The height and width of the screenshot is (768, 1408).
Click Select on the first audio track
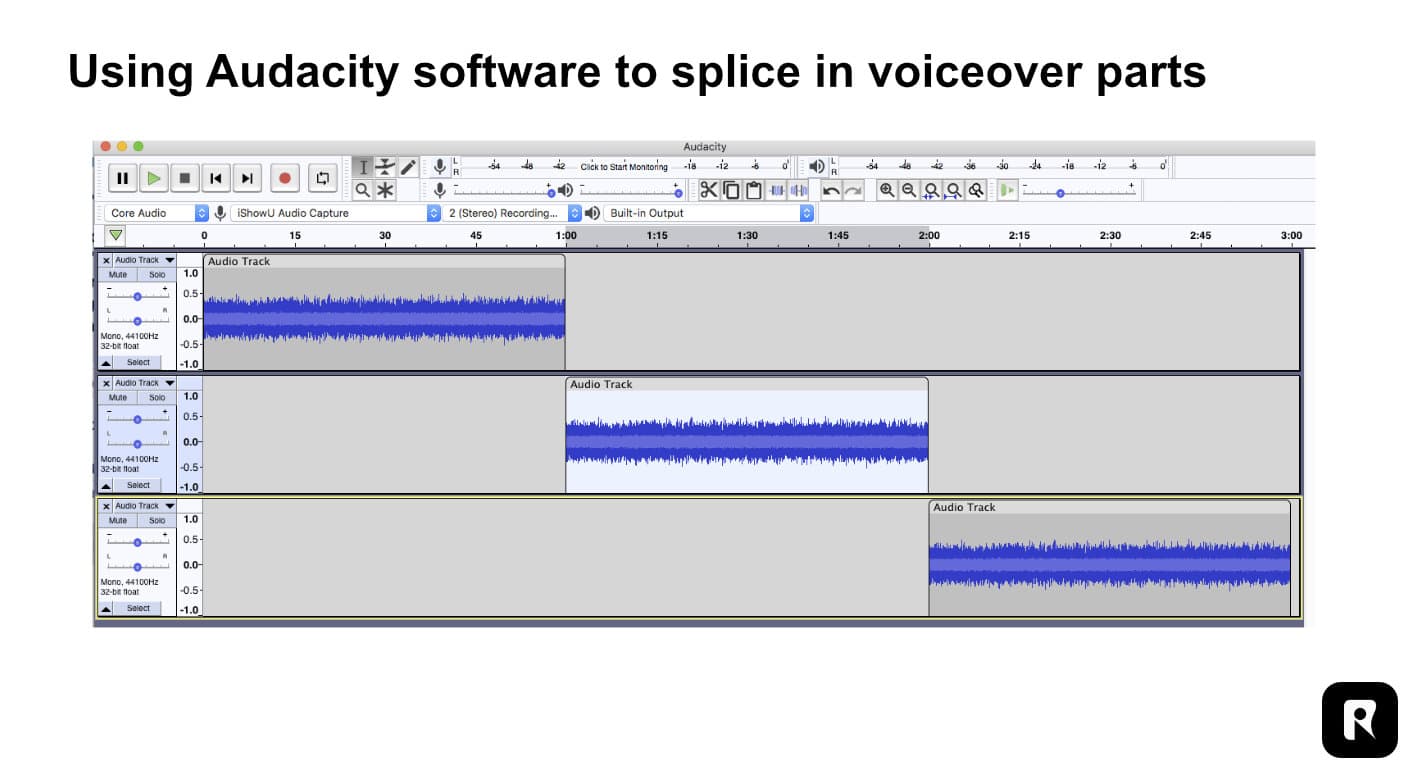click(138, 362)
